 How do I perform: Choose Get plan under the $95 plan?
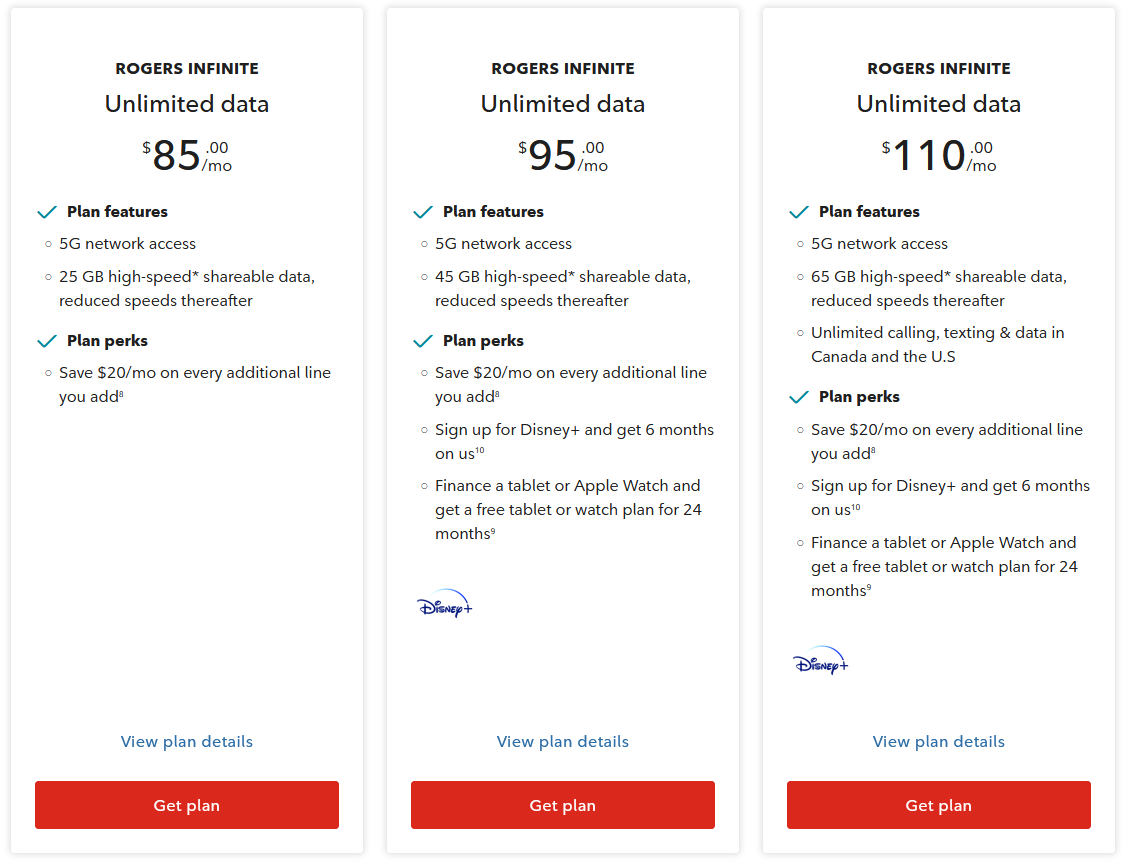point(563,805)
